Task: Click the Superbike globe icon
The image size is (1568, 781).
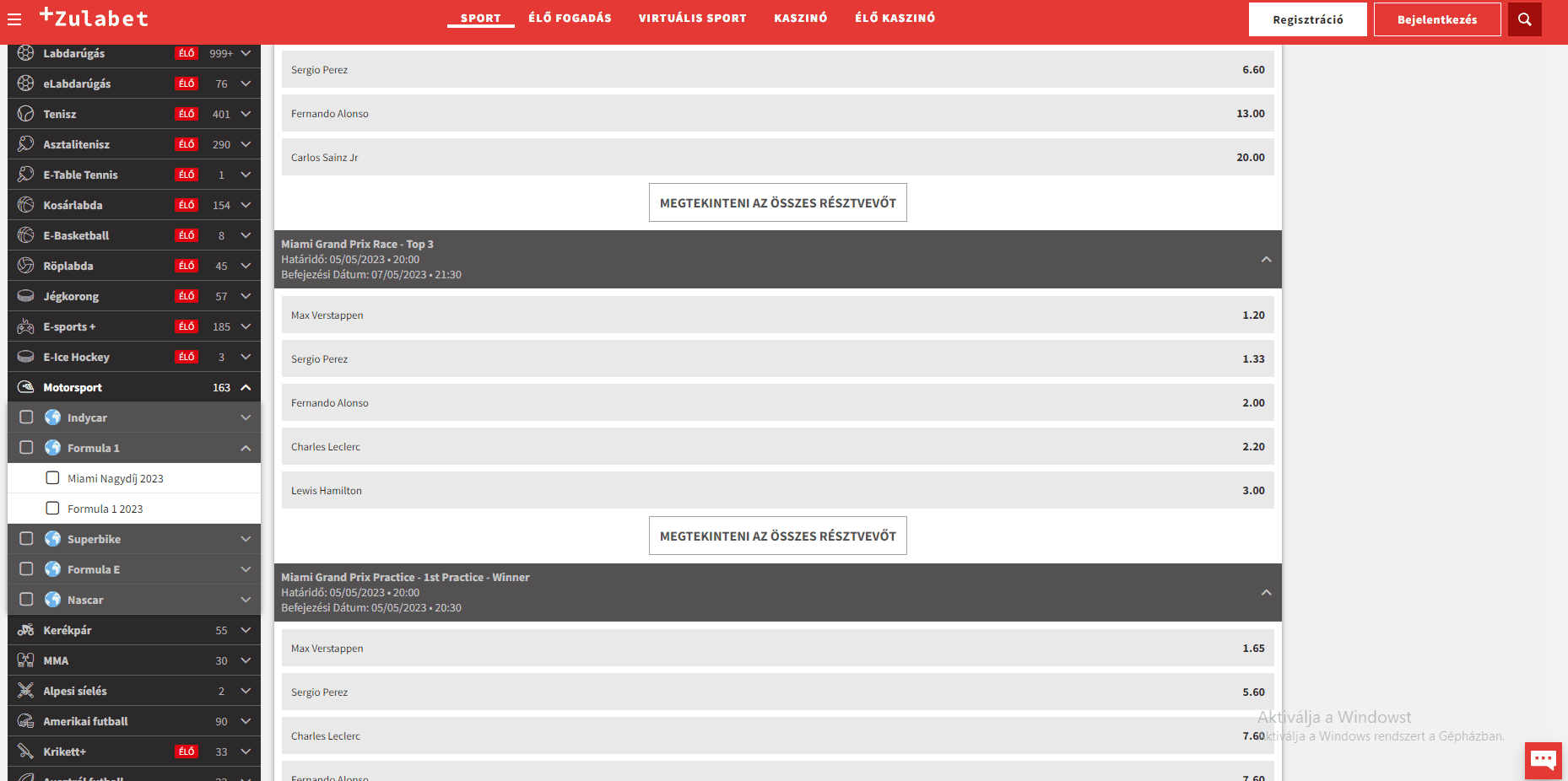Action: pos(52,539)
